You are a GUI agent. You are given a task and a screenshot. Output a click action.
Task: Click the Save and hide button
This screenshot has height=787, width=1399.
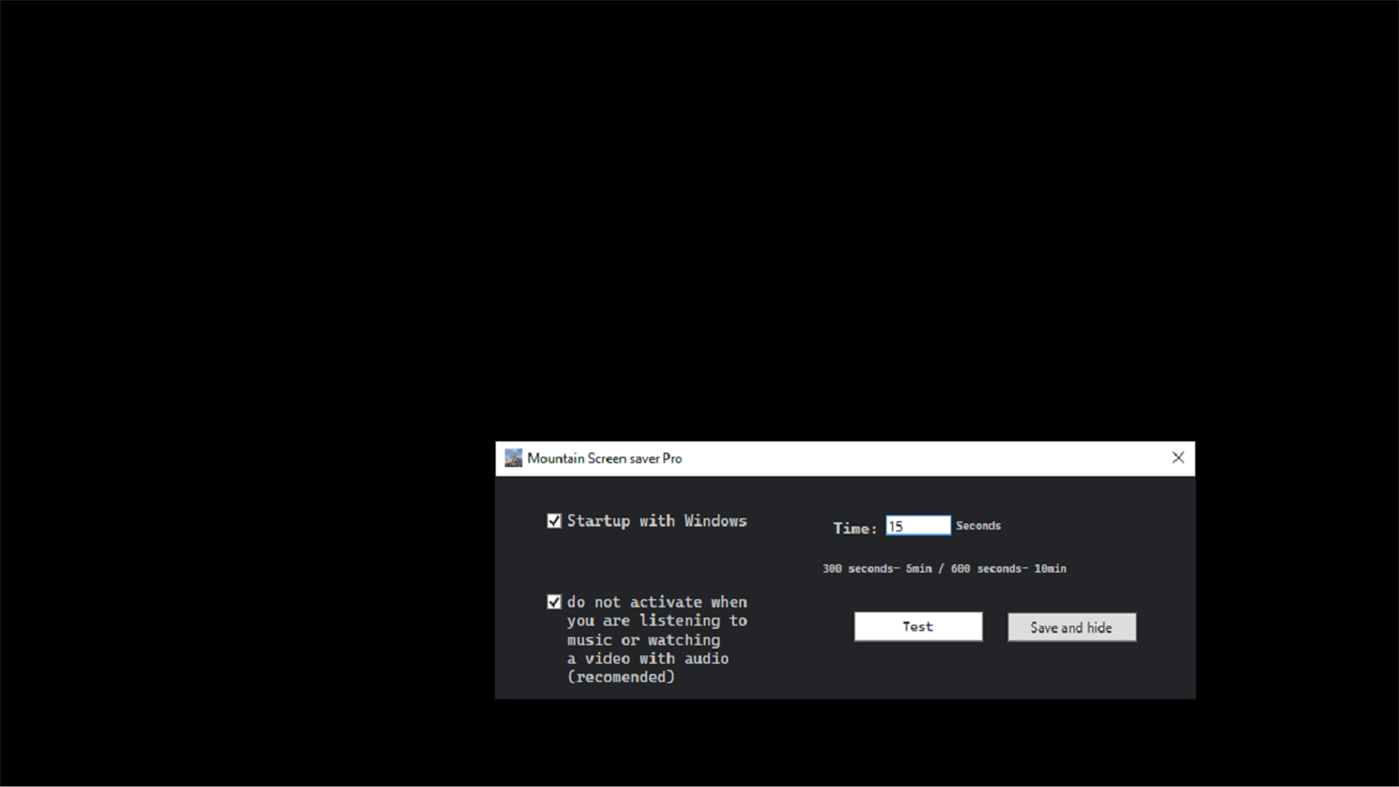click(x=1071, y=628)
